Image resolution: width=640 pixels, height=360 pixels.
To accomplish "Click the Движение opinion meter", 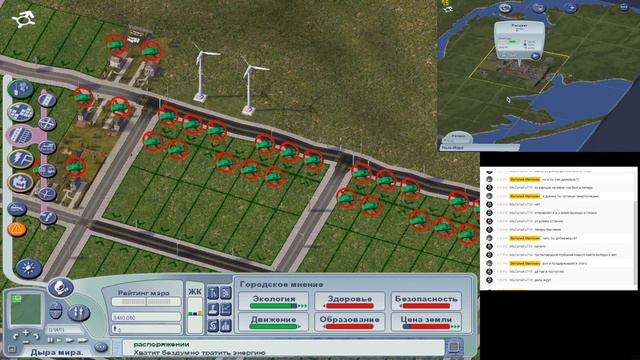I will click(x=273, y=322).
